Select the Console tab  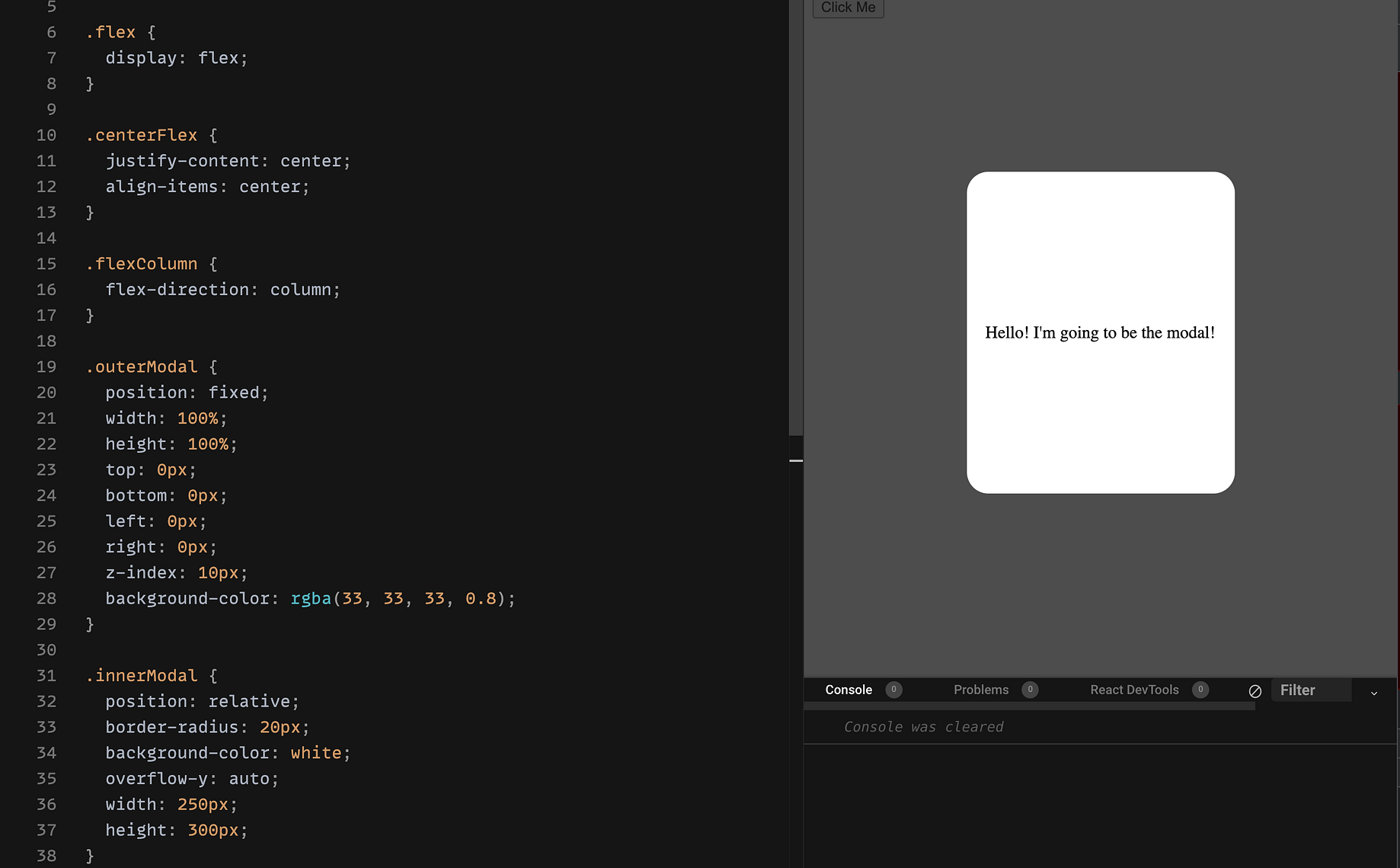[x=848, y=690]
